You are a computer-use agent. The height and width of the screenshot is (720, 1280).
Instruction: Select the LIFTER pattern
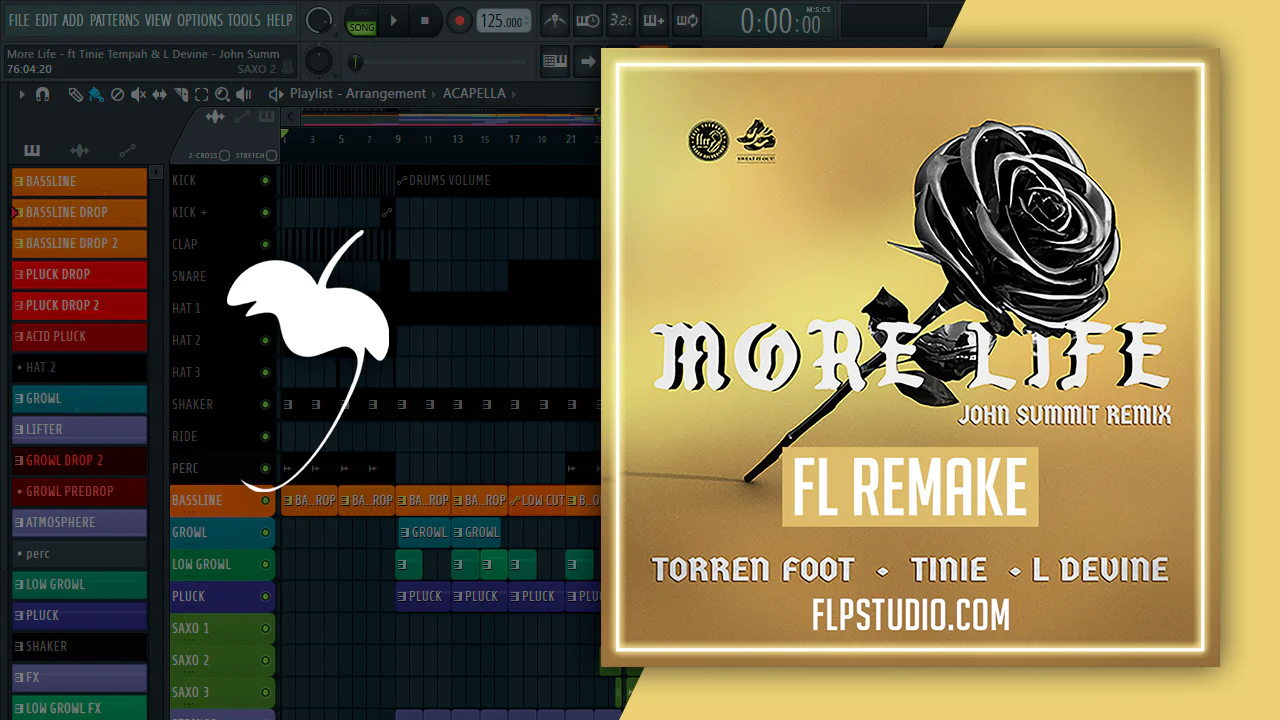[x=79, y=429]
